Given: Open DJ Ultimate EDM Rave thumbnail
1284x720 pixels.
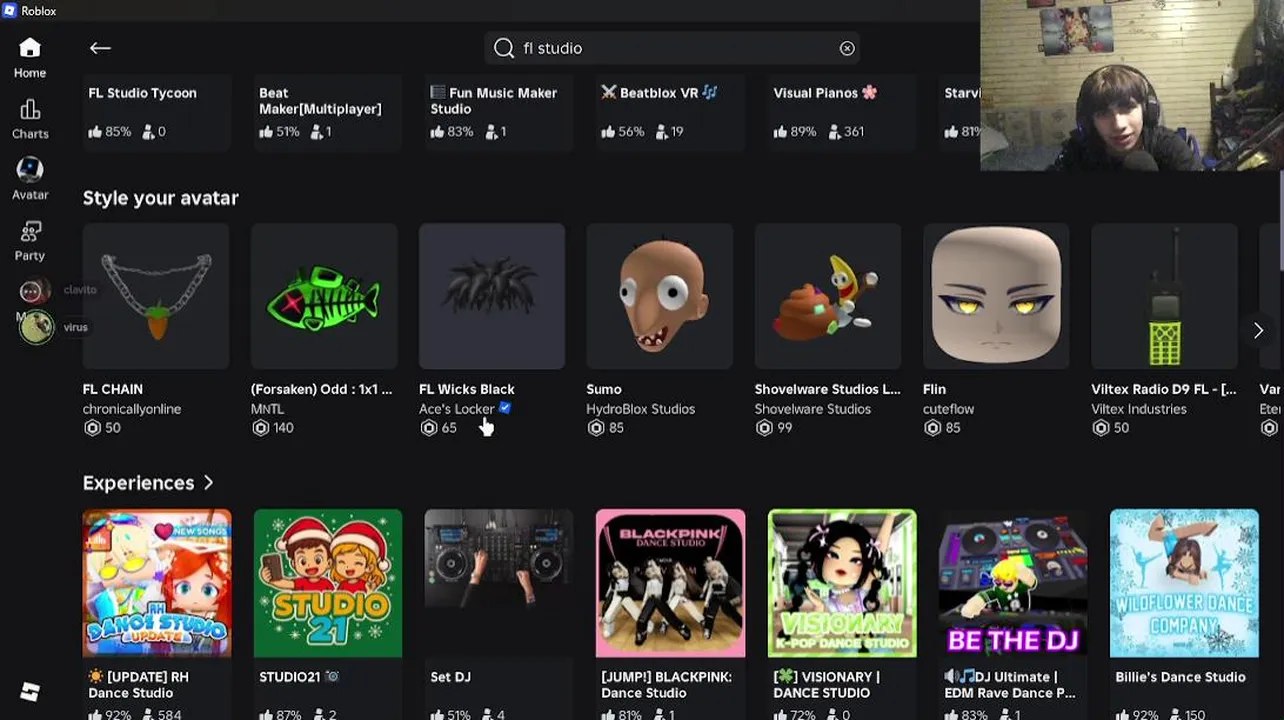Looking at the screenshot, I should click(1013, 583).
